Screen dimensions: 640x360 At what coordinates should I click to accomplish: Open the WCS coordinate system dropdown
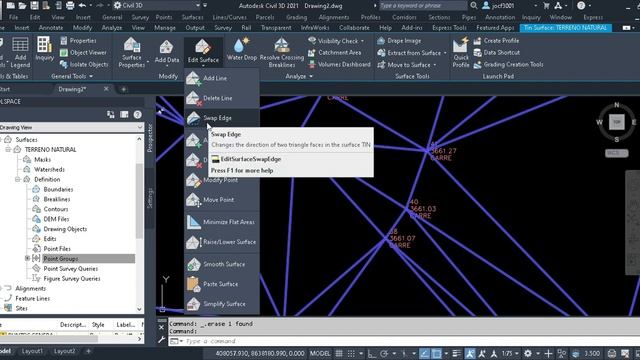point(616,153)
